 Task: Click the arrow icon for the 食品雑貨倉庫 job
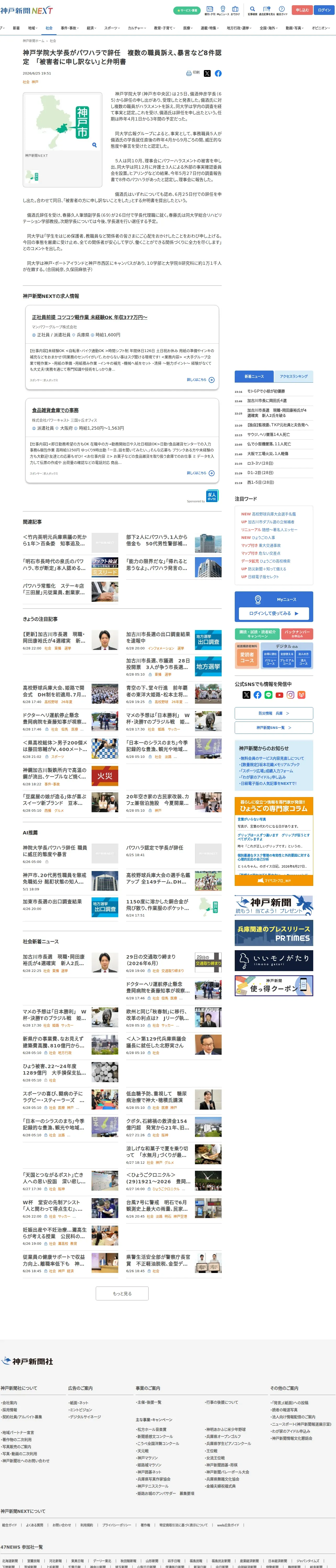(x=212, y=473)
